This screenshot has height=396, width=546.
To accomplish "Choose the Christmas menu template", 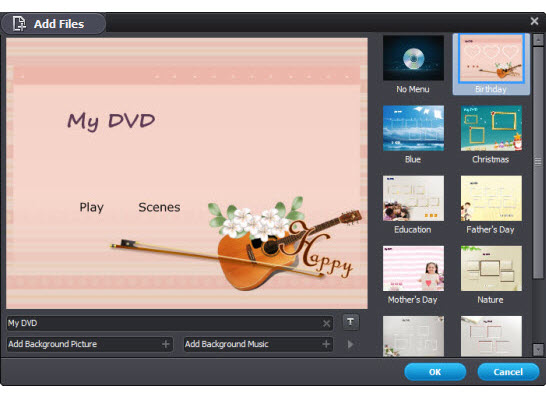I will point(491,128).
